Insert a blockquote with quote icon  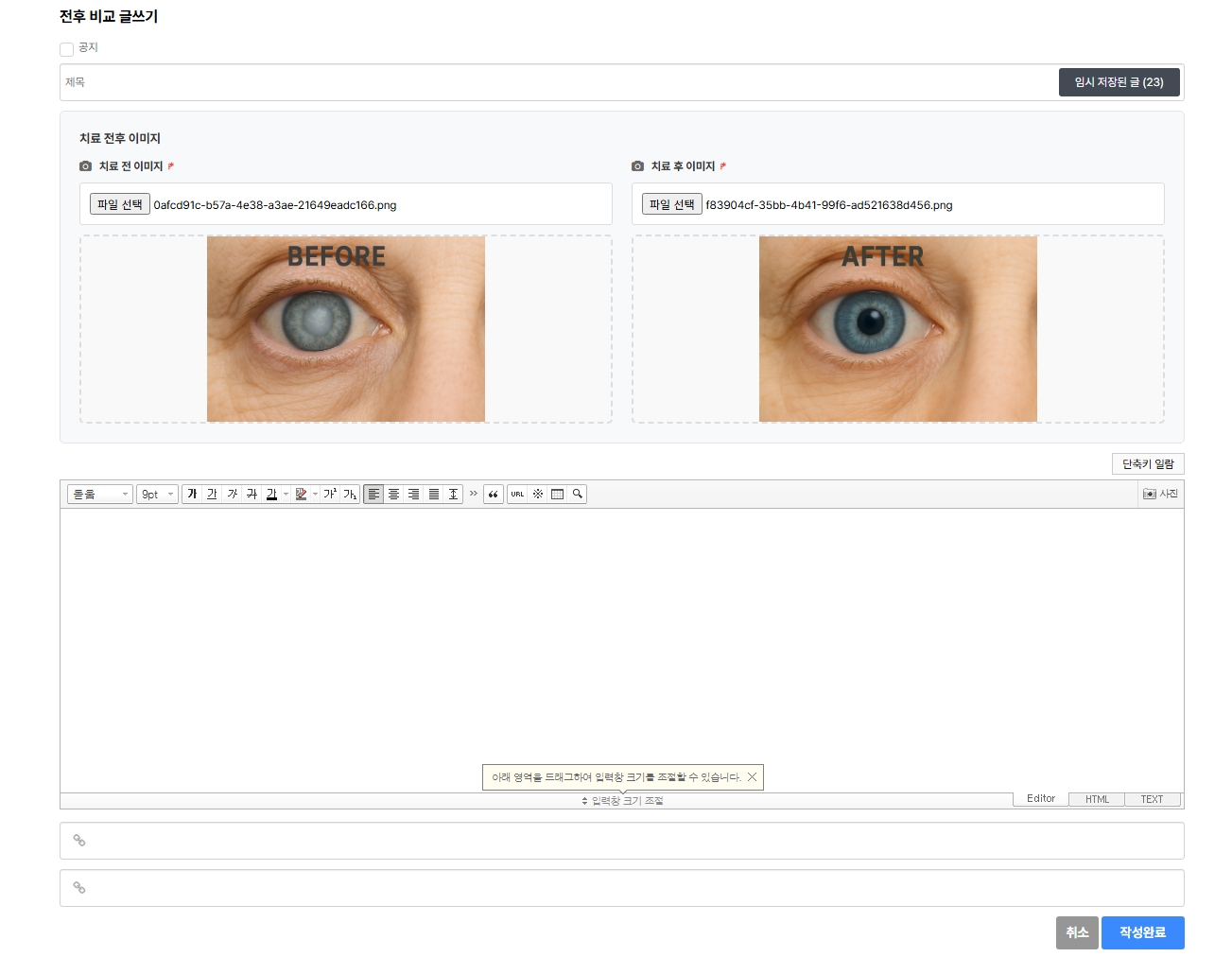point(493,494)
